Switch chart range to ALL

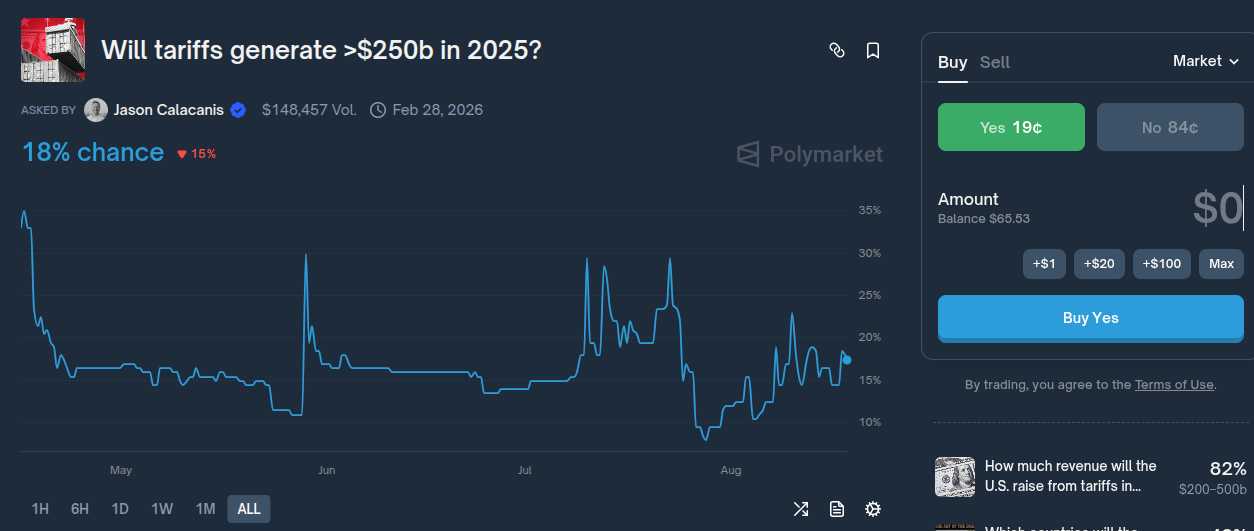click(x=249, y=509)
